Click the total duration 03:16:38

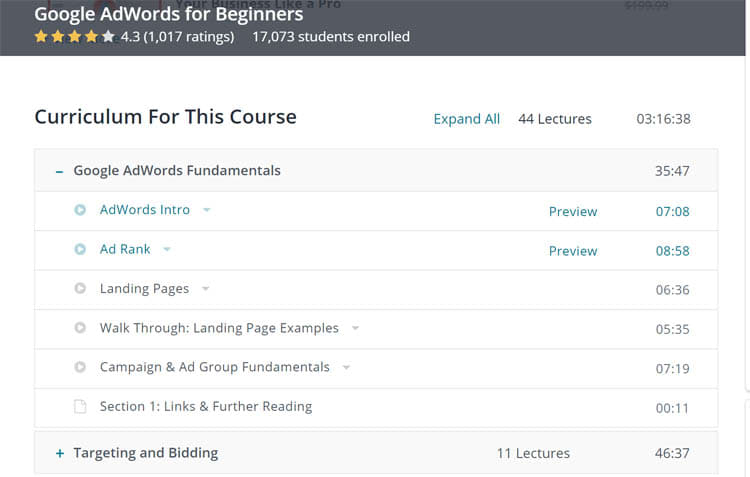[x=663, y=119]
